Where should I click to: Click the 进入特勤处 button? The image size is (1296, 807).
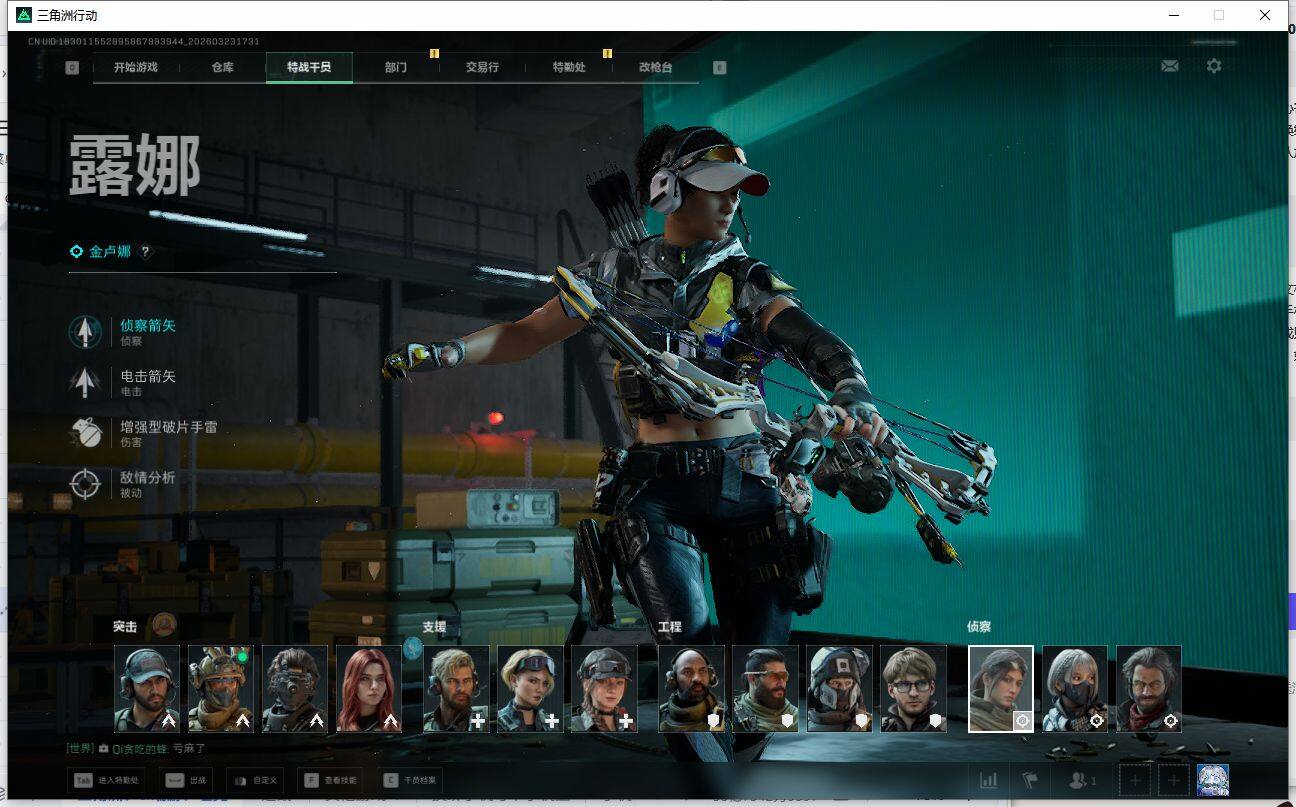pyautogui.click(x=105, y=780)
